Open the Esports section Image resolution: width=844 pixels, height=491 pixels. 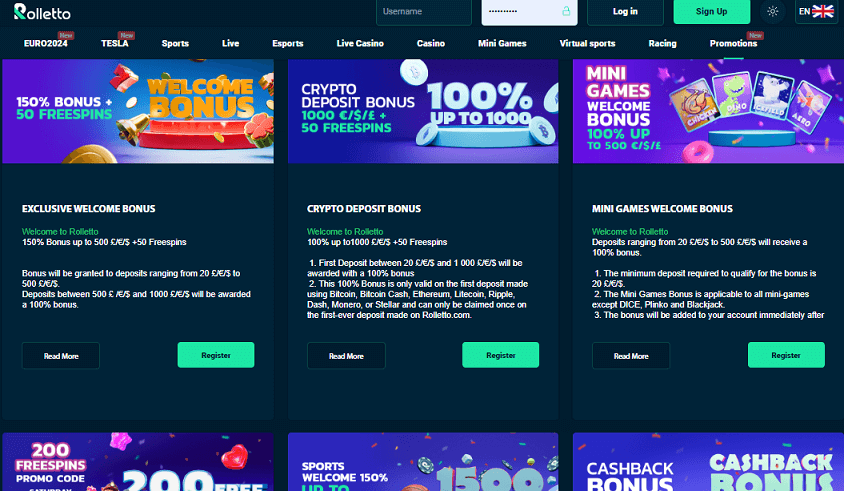[x=287, y=44]
